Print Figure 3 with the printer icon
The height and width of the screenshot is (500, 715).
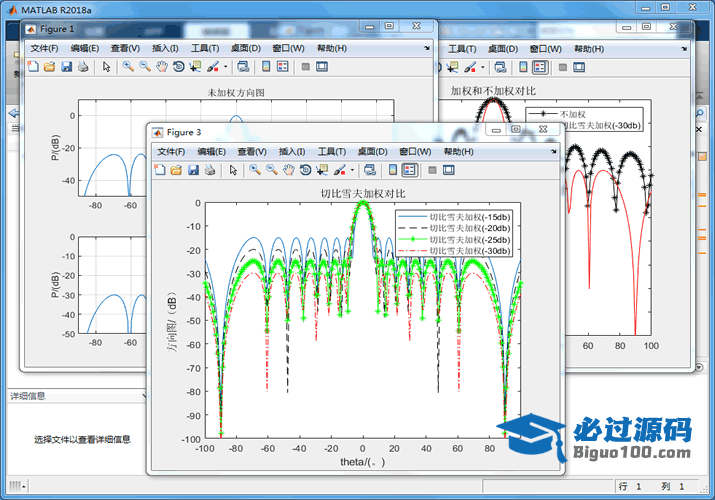tap(210, 170)
